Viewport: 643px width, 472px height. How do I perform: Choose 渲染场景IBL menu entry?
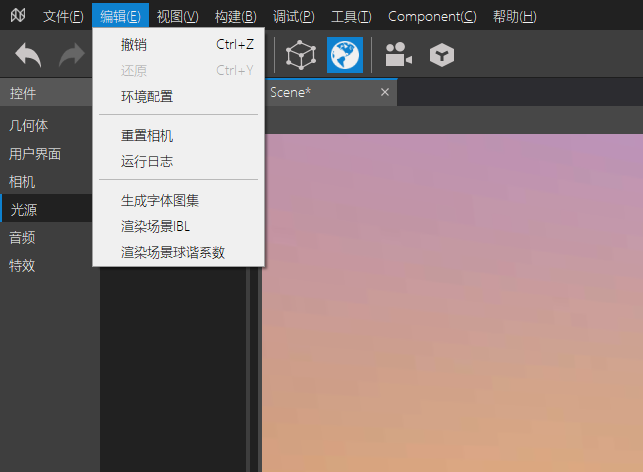click(178, 226)
